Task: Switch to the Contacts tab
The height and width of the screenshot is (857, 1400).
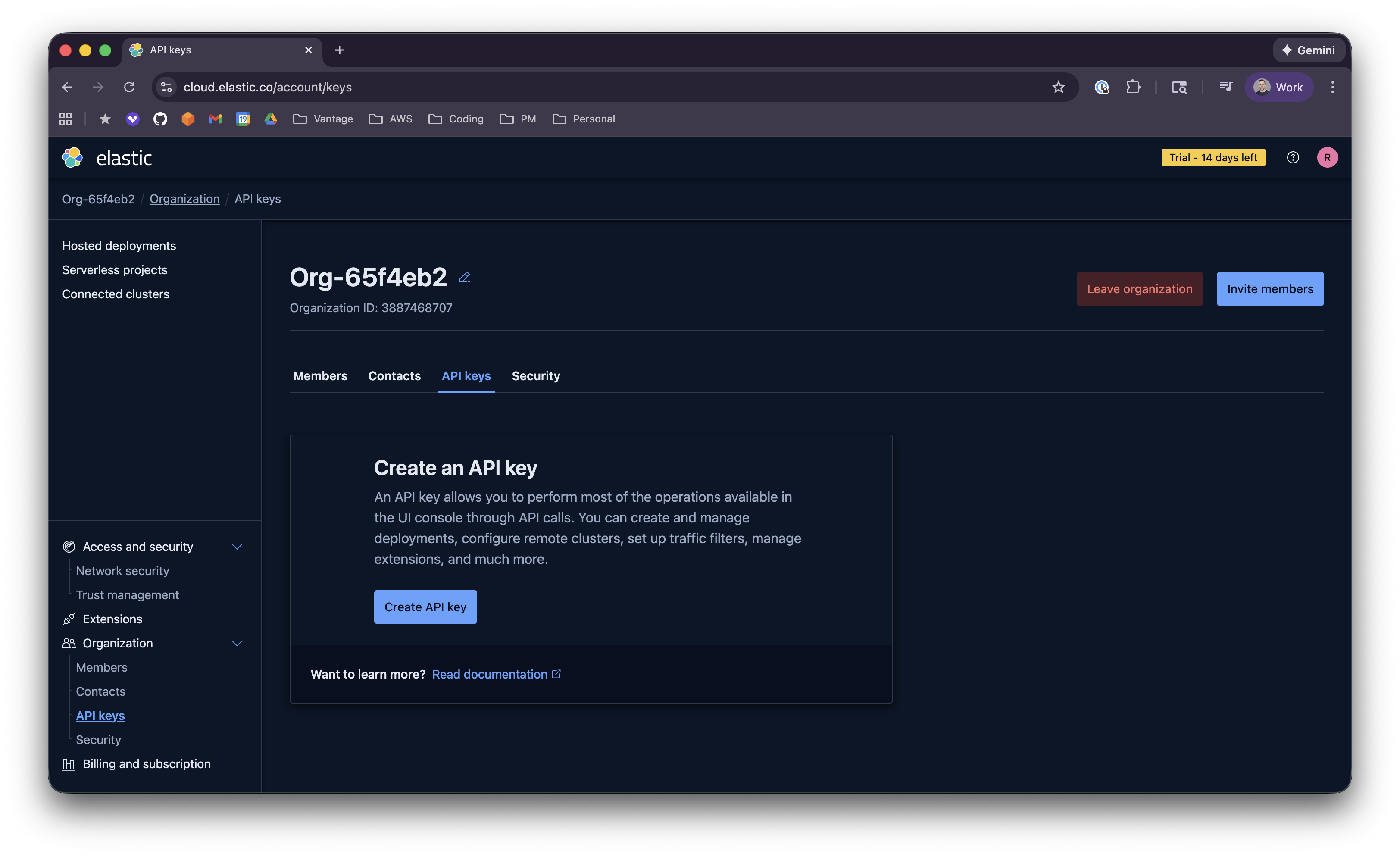Action: point(394,375)
